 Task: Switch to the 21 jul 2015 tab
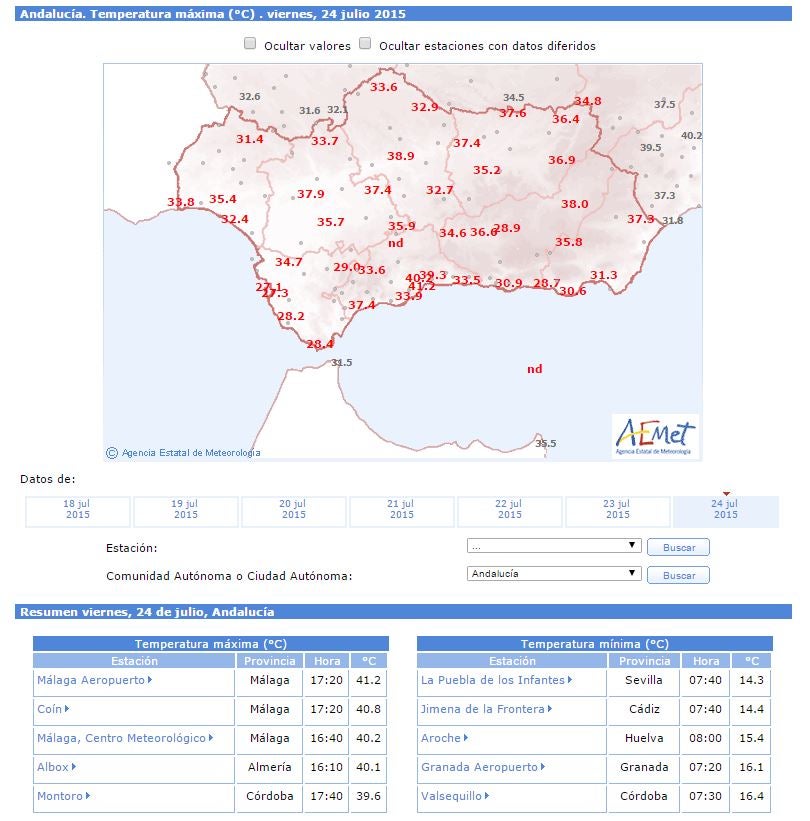click(402, 511)
